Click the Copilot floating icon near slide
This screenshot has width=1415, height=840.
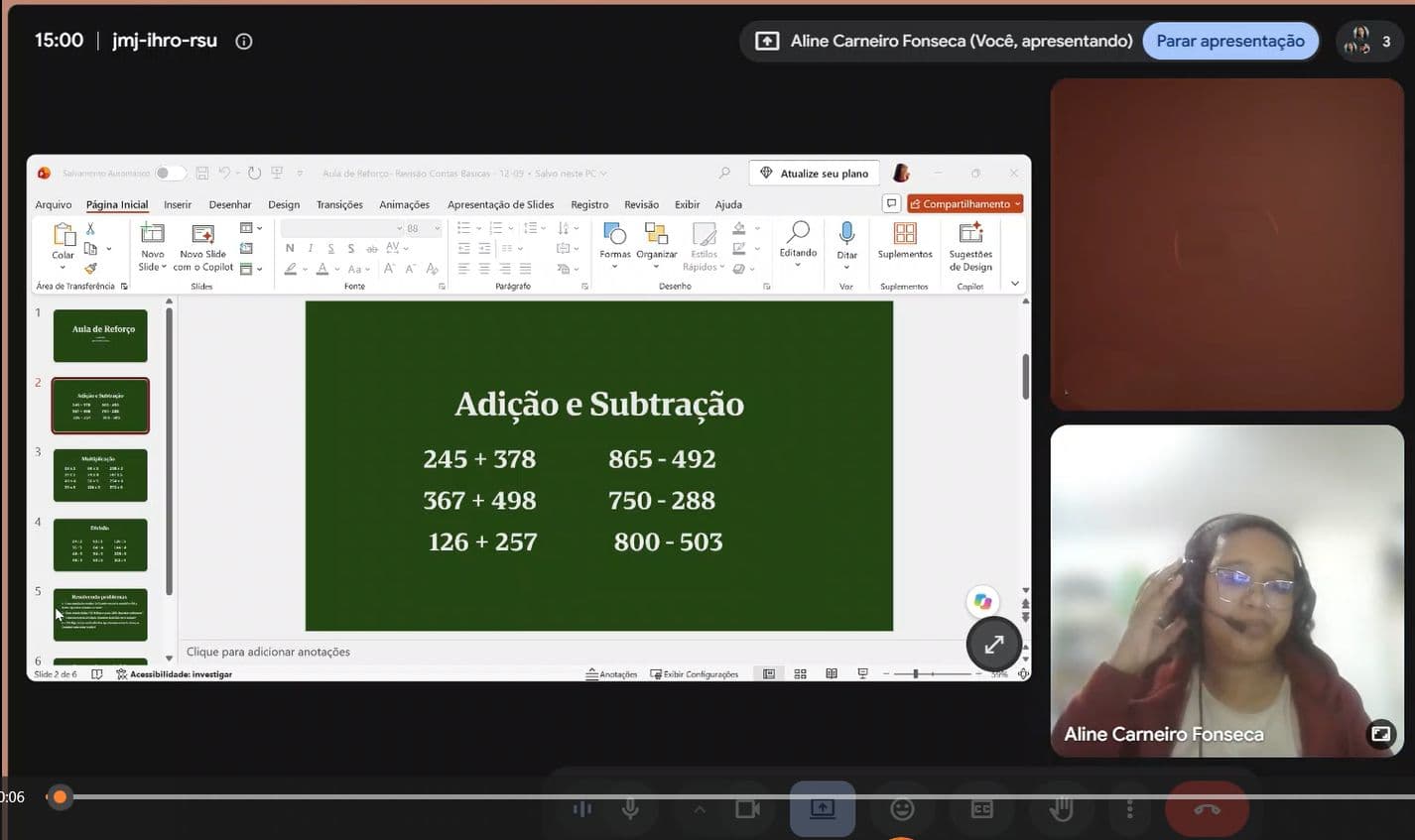pos(982,602)
